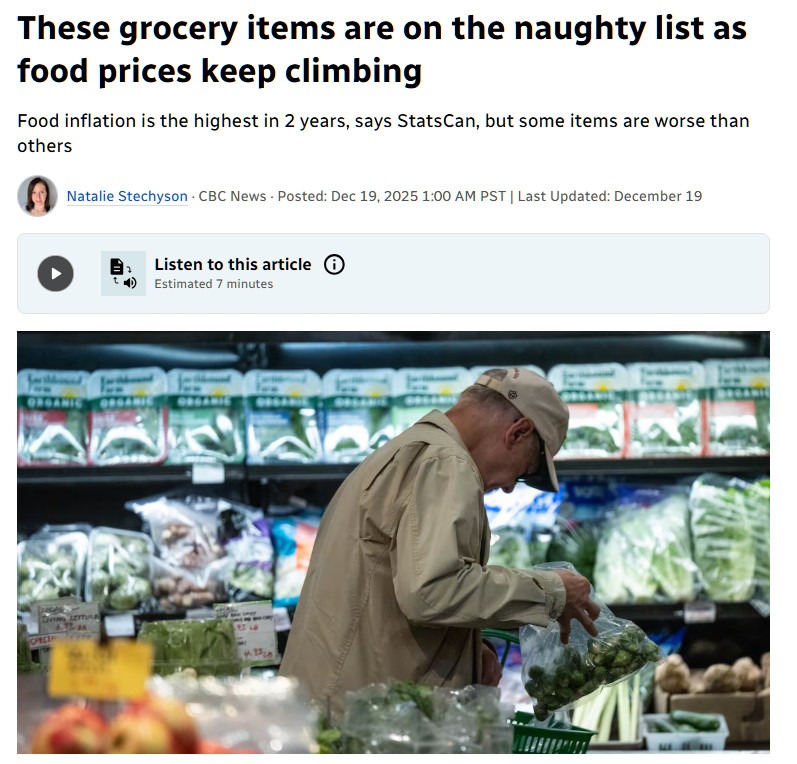Select the 'Listen to this article' label
The width and height of the screenshot is (797, 764).
tap(233, 264)
